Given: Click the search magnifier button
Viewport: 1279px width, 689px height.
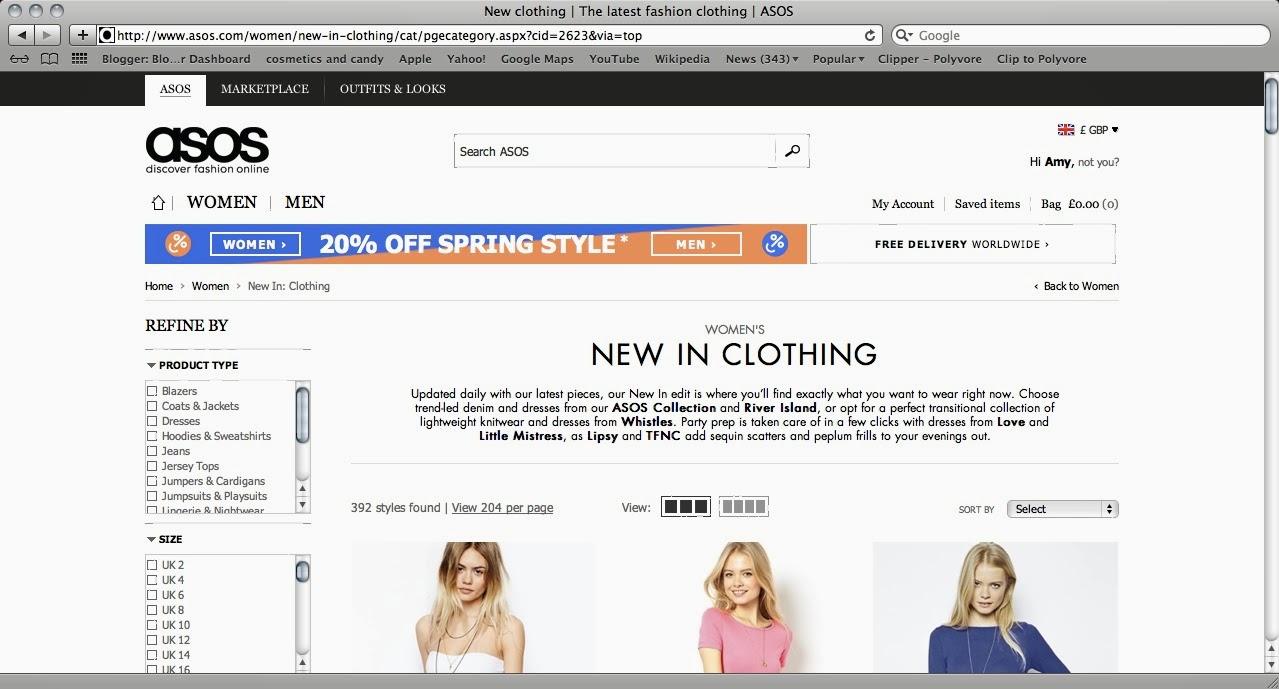Looking at the screenshot, I should pos(792,151).
